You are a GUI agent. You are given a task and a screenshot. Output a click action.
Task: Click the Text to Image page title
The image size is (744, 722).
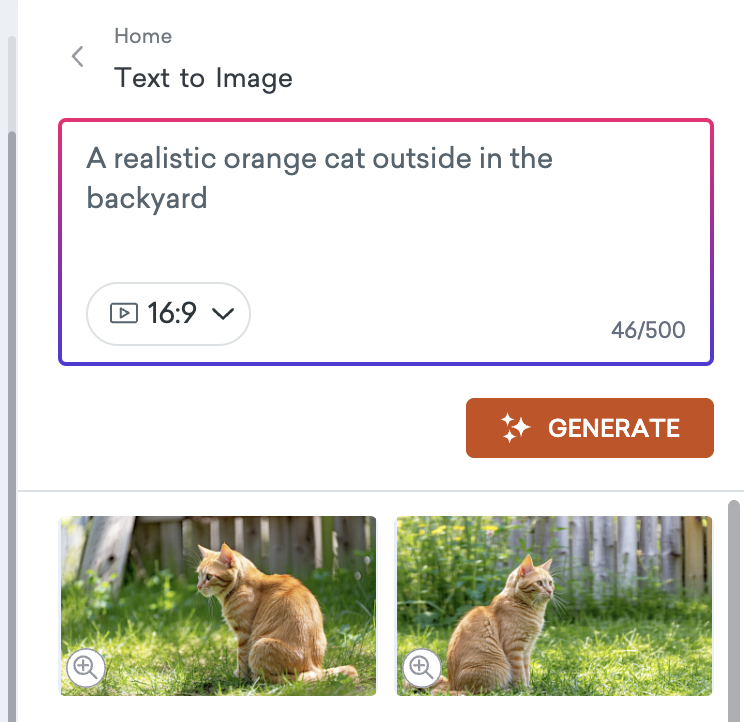[203, 78]
